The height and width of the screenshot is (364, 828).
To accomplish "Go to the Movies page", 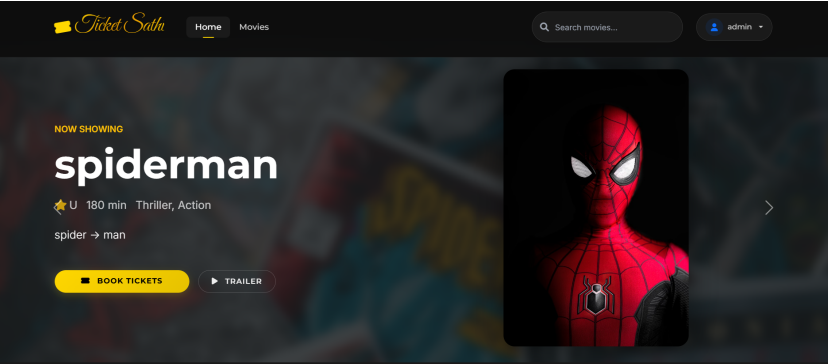I will click(x=254, y=27).
